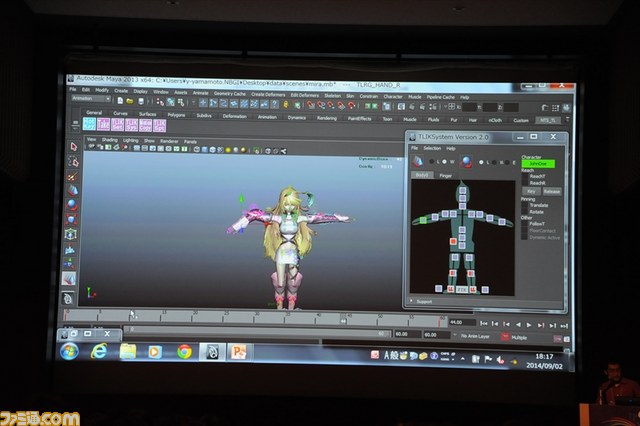
Task: Activate the Rotate tool sphere icon
Action: point(72,204)
